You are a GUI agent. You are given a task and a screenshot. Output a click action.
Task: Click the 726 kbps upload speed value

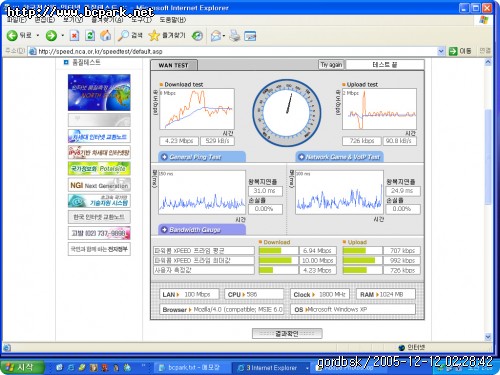(362, 141)
